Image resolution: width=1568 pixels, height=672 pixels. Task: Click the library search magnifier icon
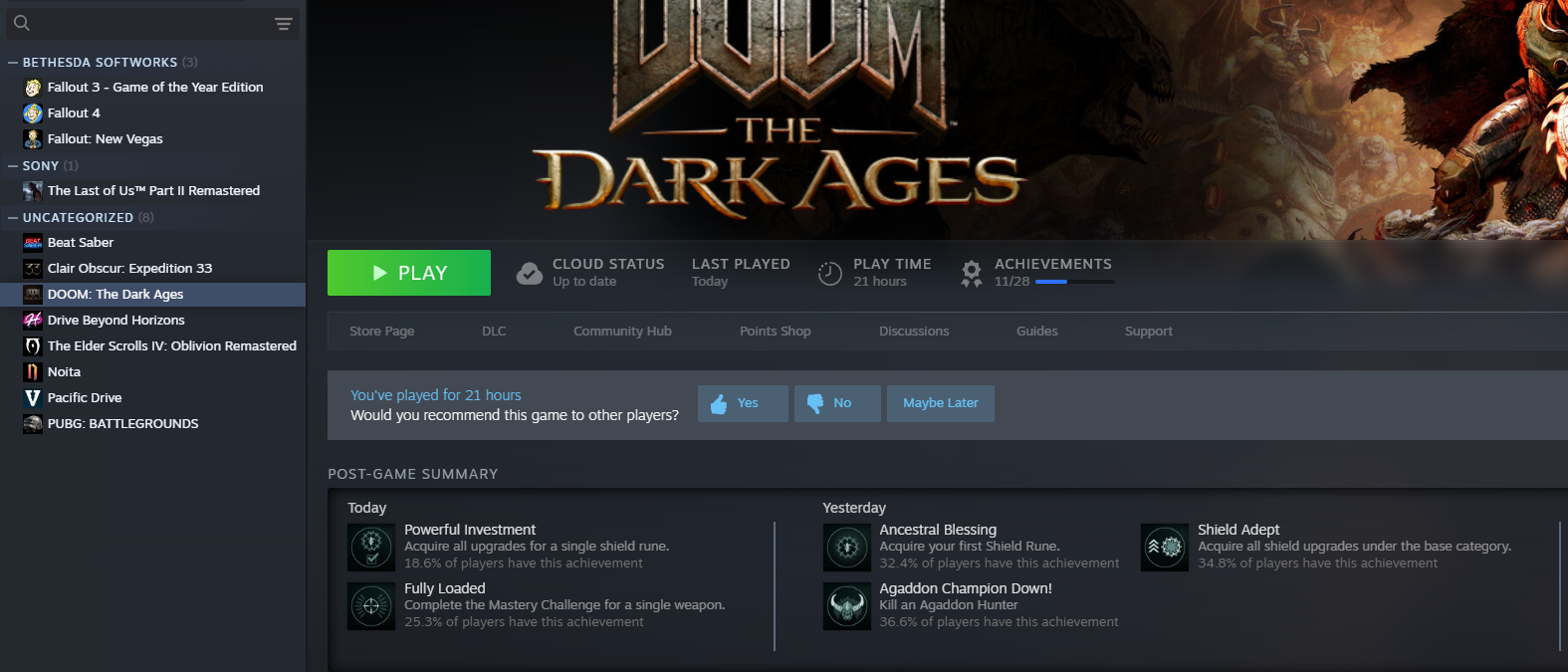pos(22,23)
